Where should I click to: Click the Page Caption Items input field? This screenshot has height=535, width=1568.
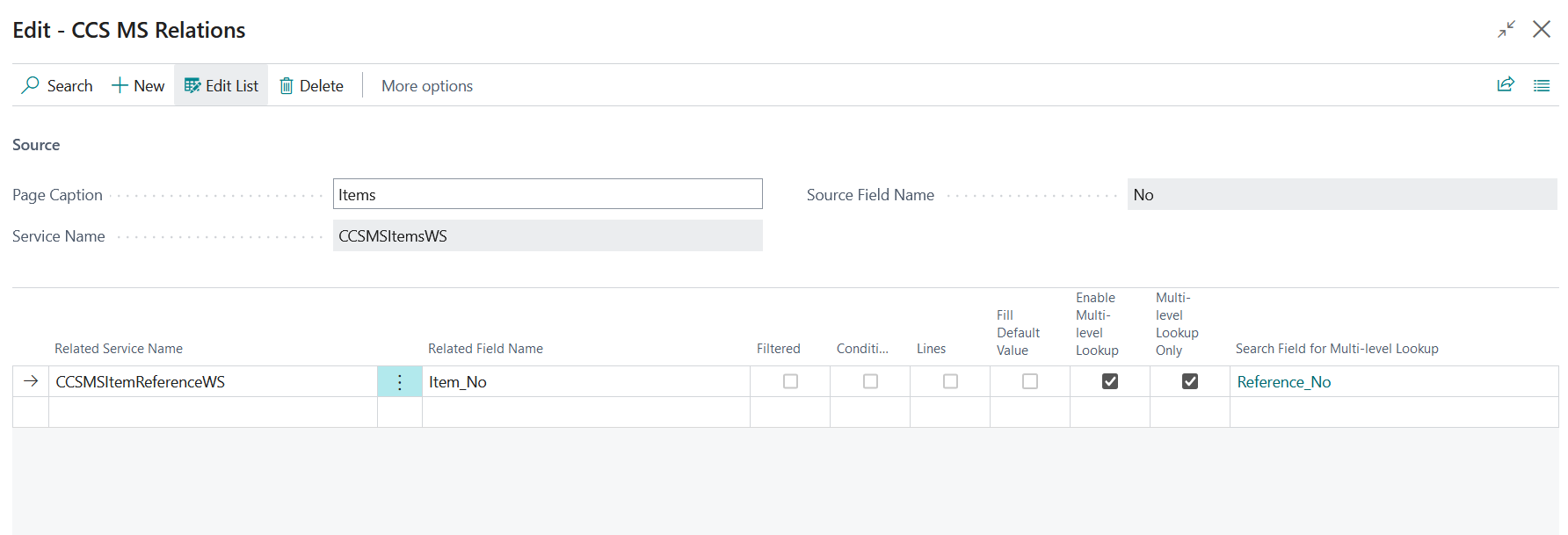pos(547,194)
